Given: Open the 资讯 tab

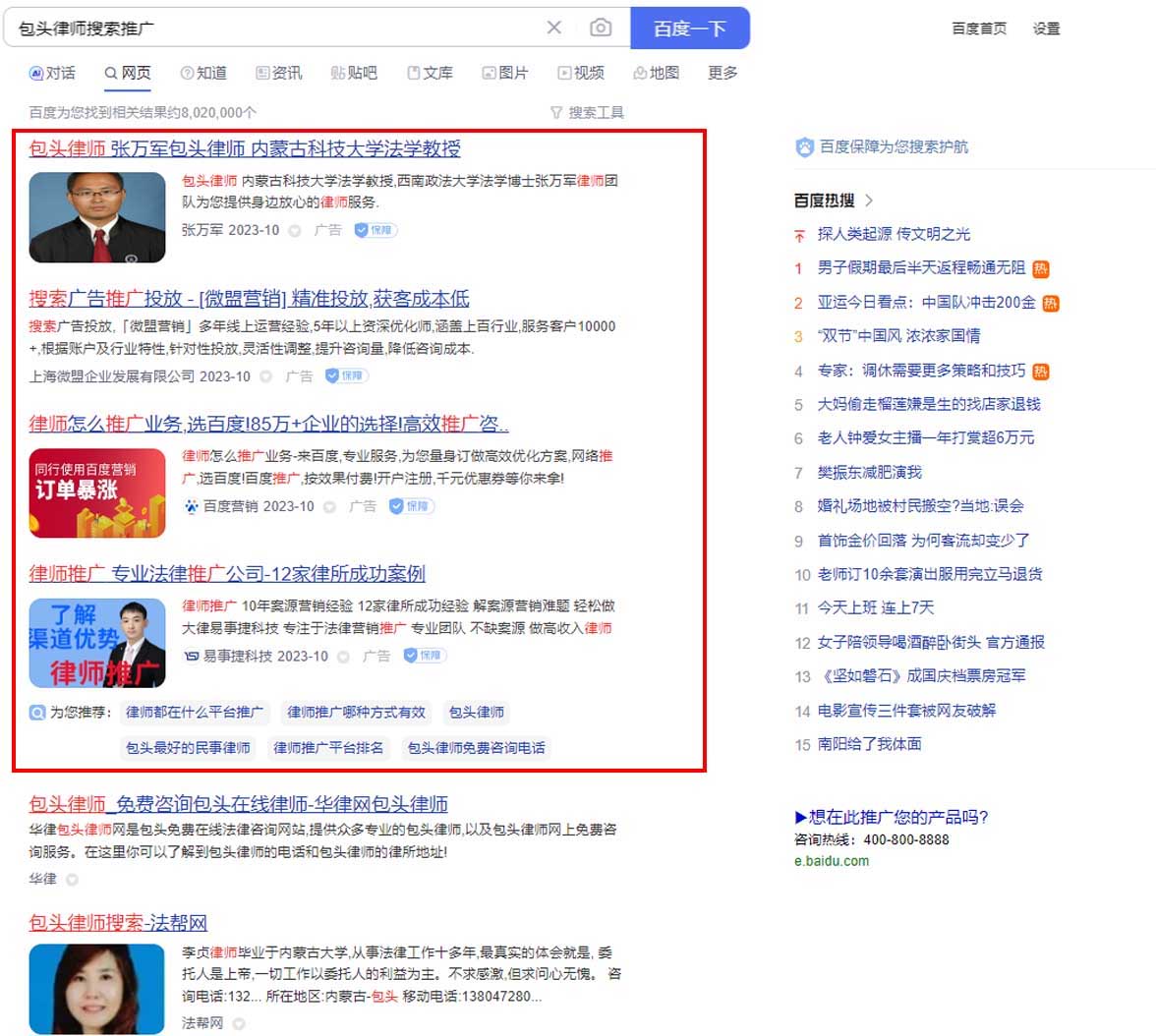Looking at the screenshot, I should [x=279, y=73].
